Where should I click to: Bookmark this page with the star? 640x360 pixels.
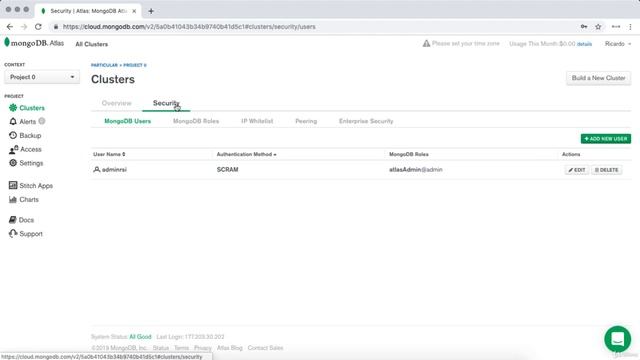[x=598, y=27]
